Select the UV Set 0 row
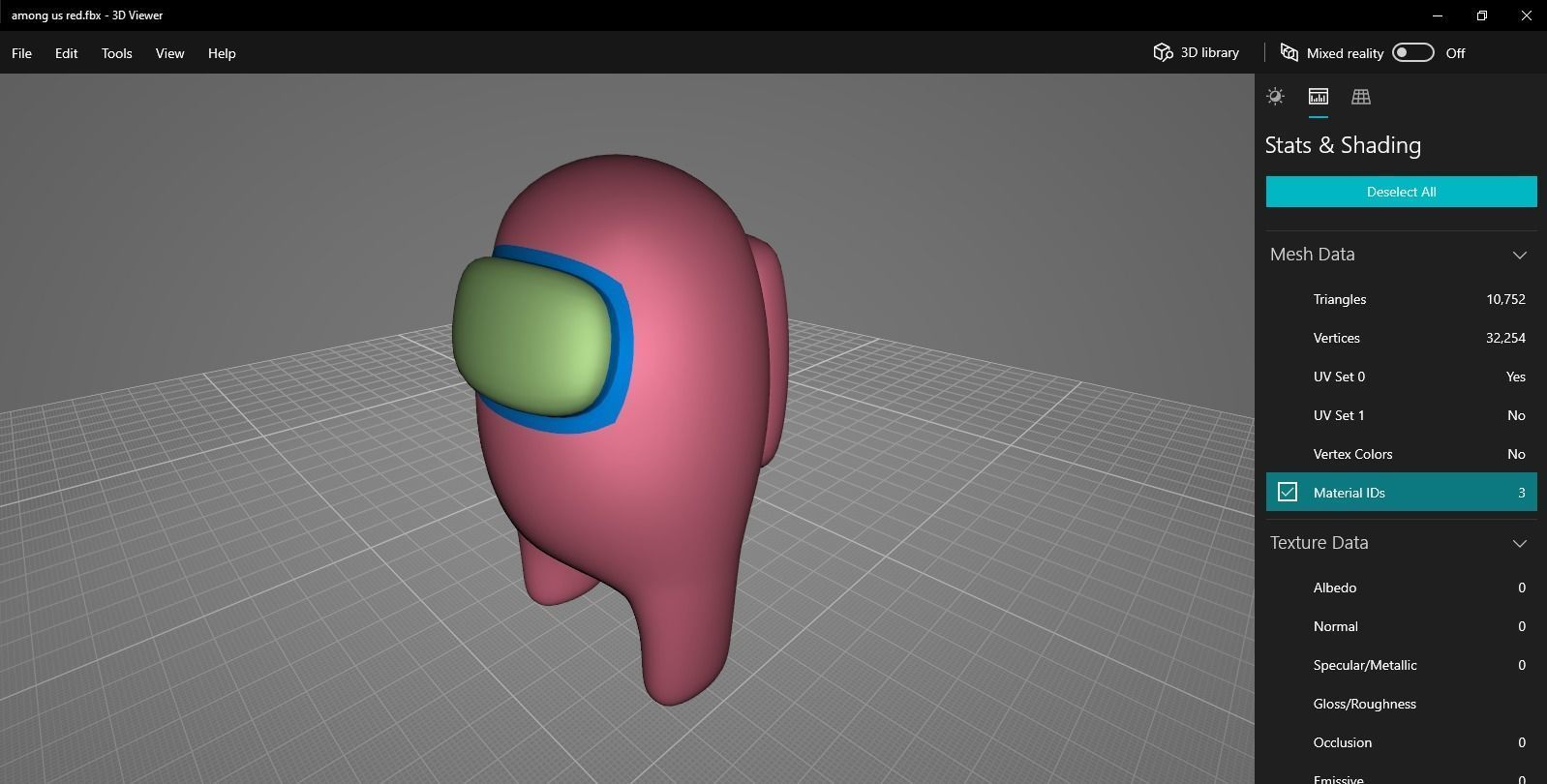This screenshot has width=1547, height=784. (1401, 377)
